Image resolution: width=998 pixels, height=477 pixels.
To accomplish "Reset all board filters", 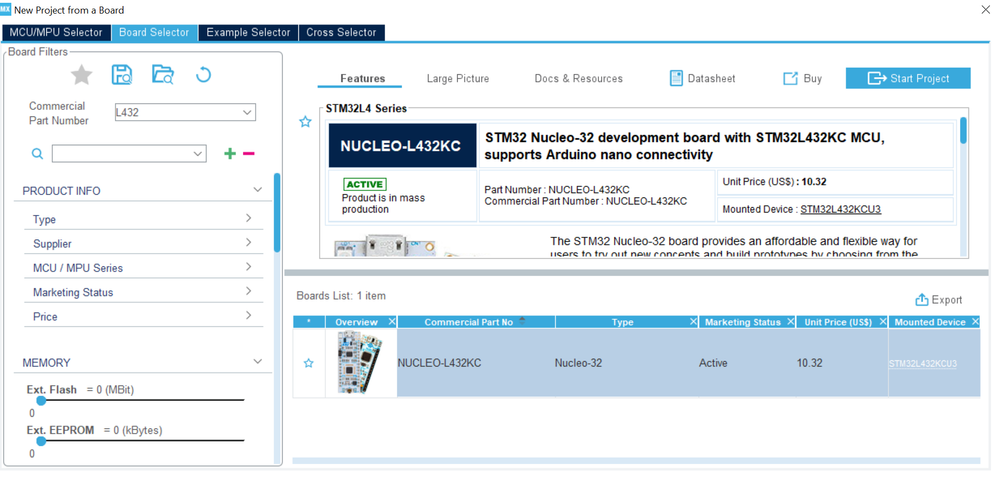I will pyautogui.click(x=203, y=75).
